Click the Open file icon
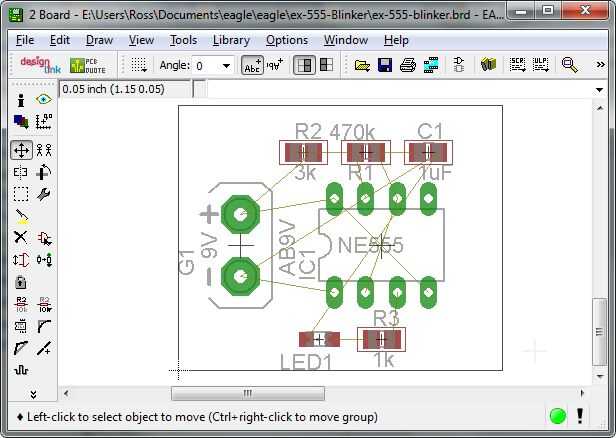The width and height of the screenshot is (616, 438). (362, 65)
